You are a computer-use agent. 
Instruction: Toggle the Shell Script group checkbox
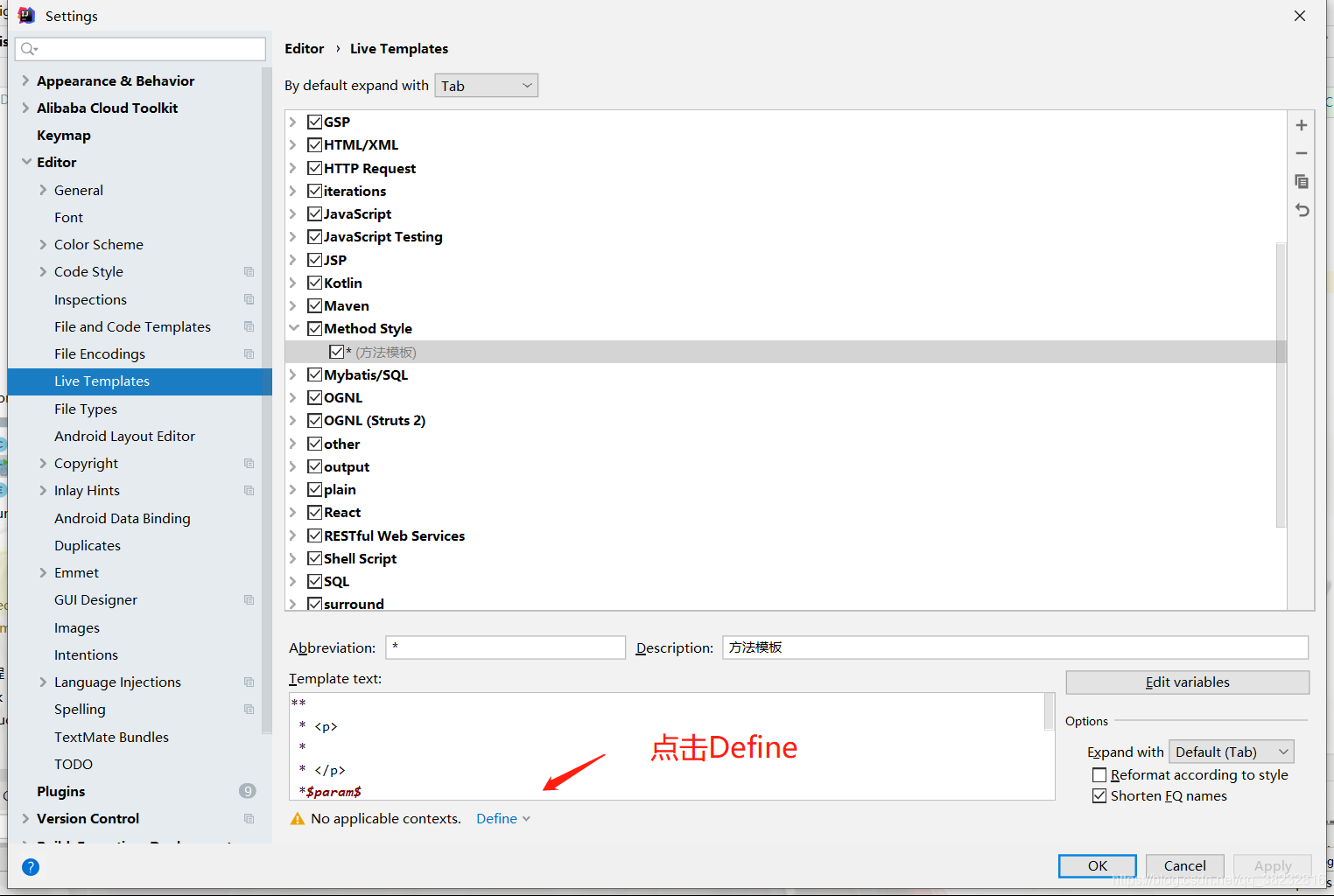[x=315, y=558]
